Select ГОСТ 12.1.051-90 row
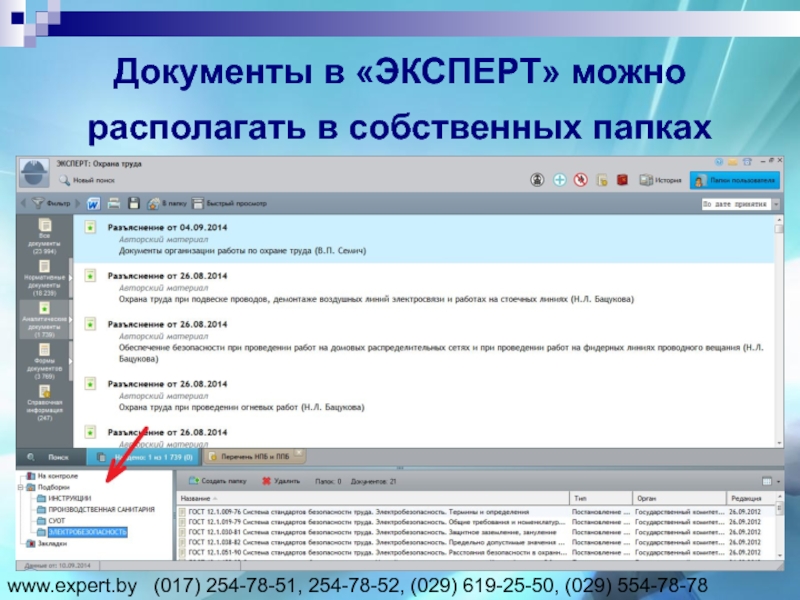The height and width of the screenshot is (600, 800). (477, 553)
